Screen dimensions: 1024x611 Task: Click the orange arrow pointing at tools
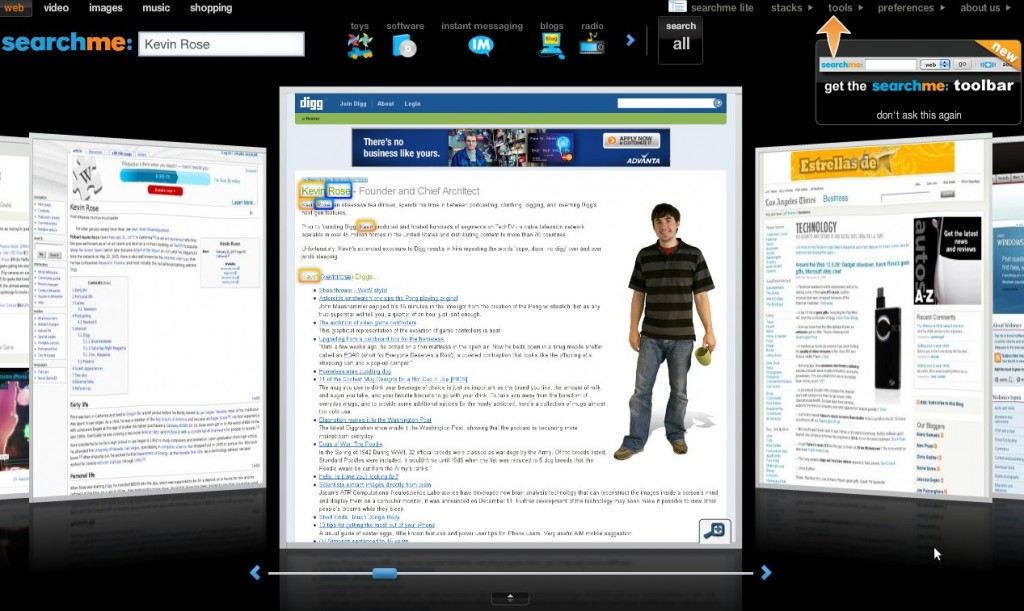click(833, 36)
